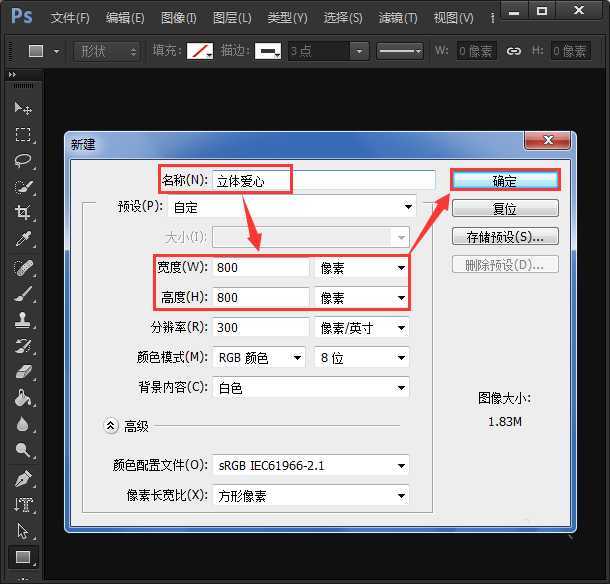Open the 背景内容 白色 dropdown
Screen dimensions: 610x584
[311, 388]
